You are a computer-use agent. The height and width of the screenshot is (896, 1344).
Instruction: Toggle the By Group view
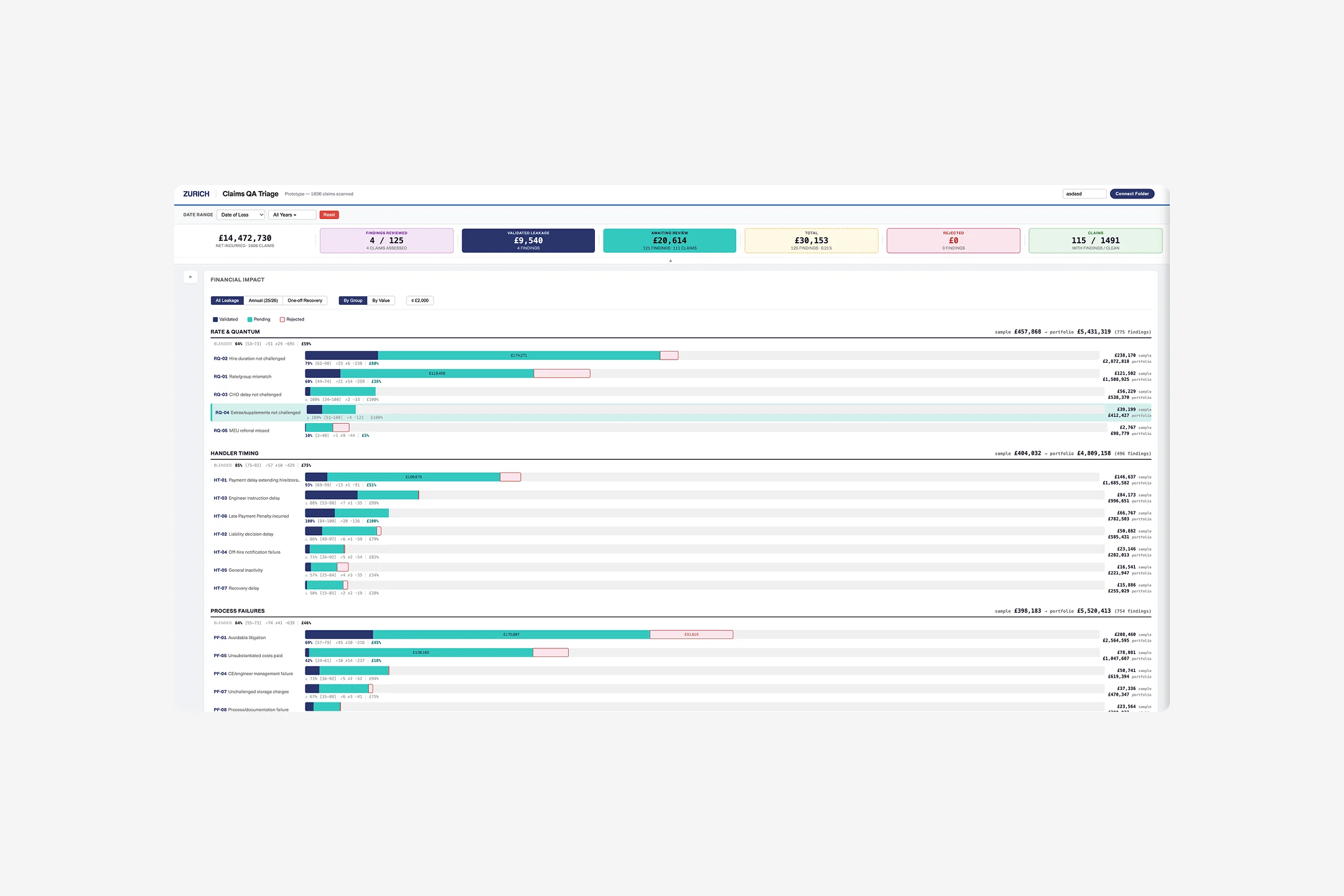pos(353,301)
